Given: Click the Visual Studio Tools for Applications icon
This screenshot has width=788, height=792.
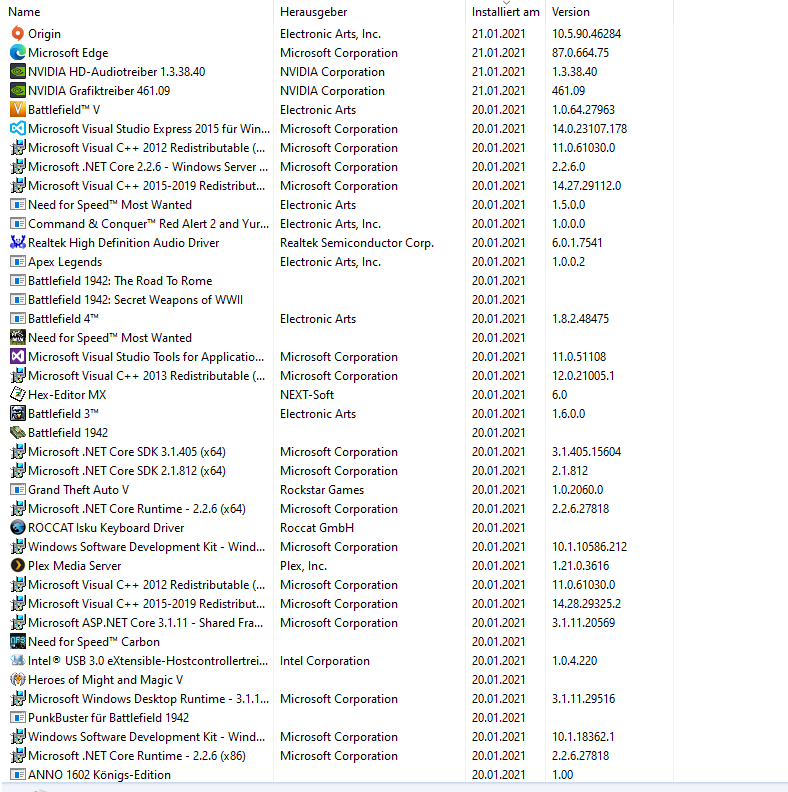Looking at the screenshot, I should pyautogui.click(x=18, y=357).
